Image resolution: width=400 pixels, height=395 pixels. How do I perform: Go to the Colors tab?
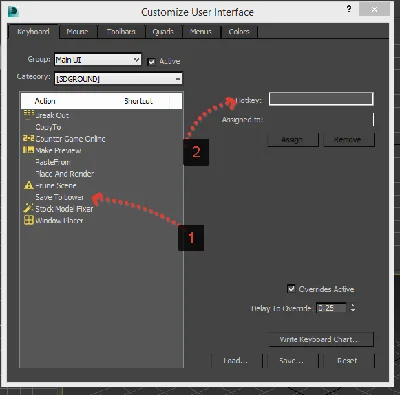[x=239, y=32]
